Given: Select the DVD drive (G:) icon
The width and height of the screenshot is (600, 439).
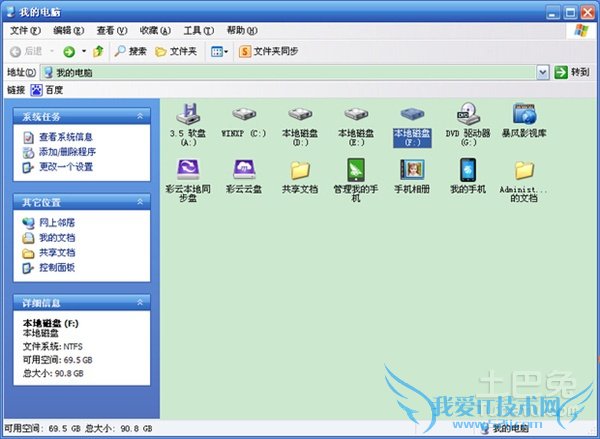Looking at the screenshot, I should pyautogui.click(x=468, y=124).
